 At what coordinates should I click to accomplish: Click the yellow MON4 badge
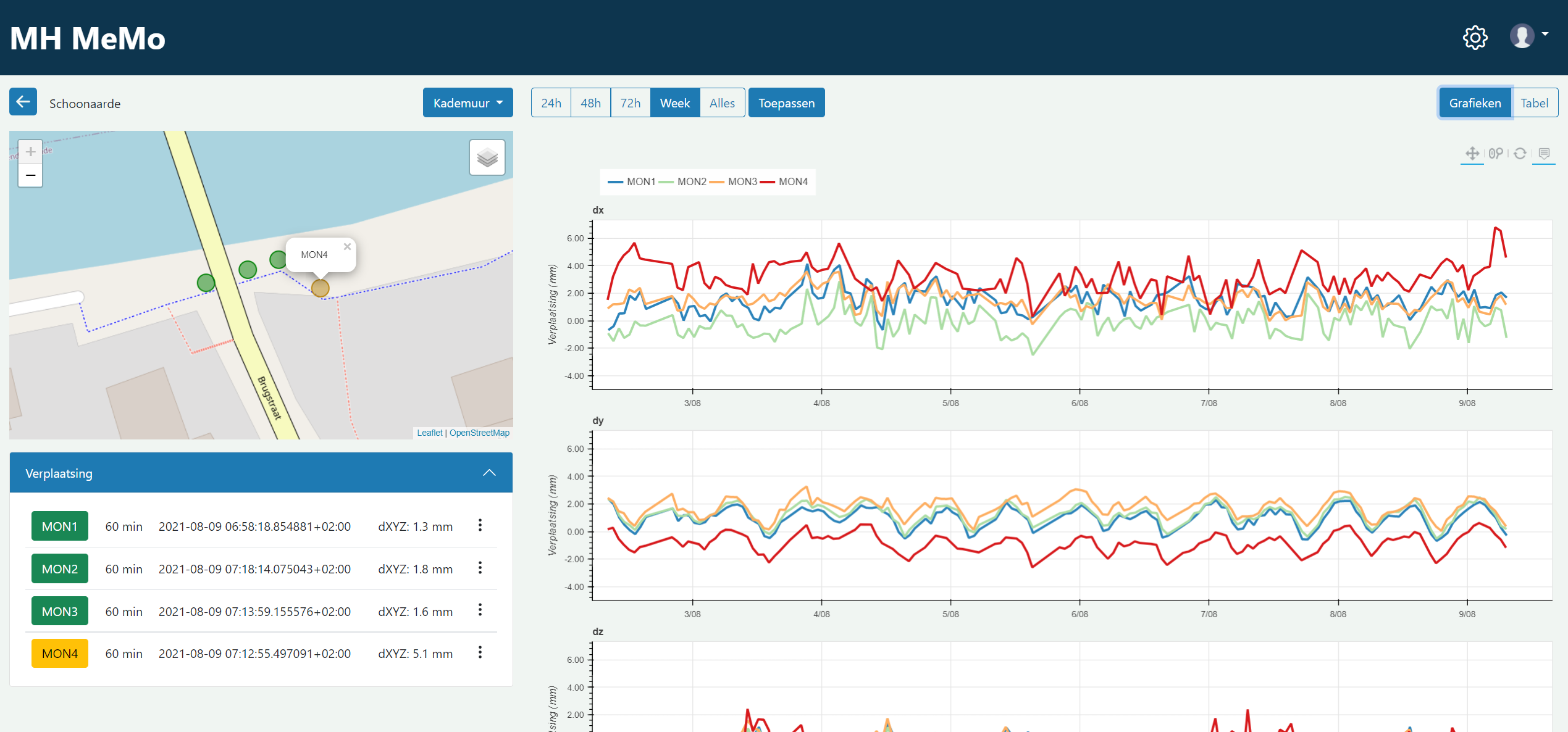tap(59, 653)
